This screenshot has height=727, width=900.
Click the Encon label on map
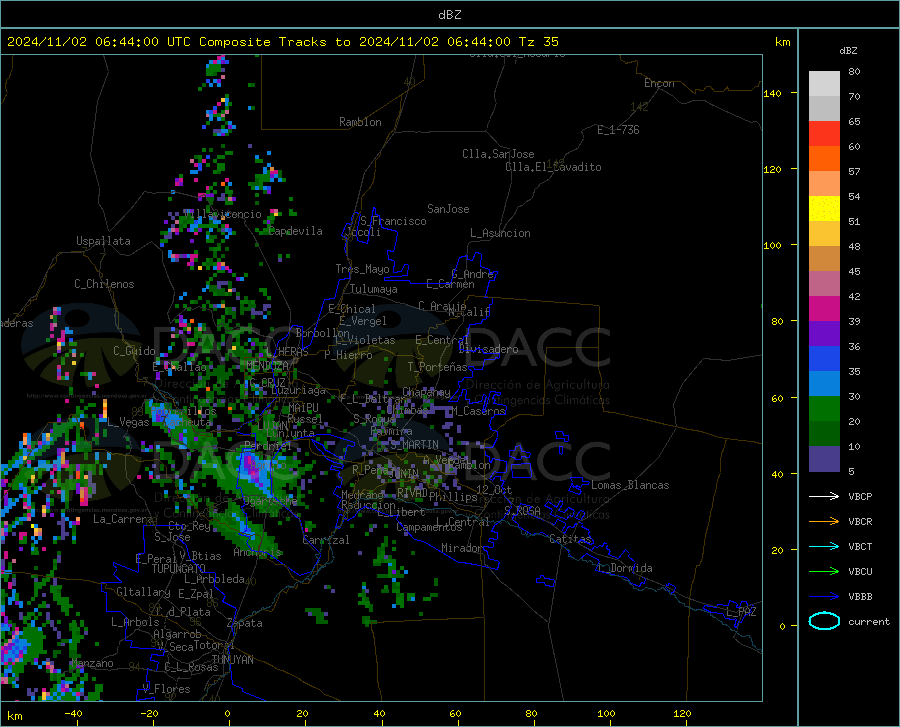(659, 83)
